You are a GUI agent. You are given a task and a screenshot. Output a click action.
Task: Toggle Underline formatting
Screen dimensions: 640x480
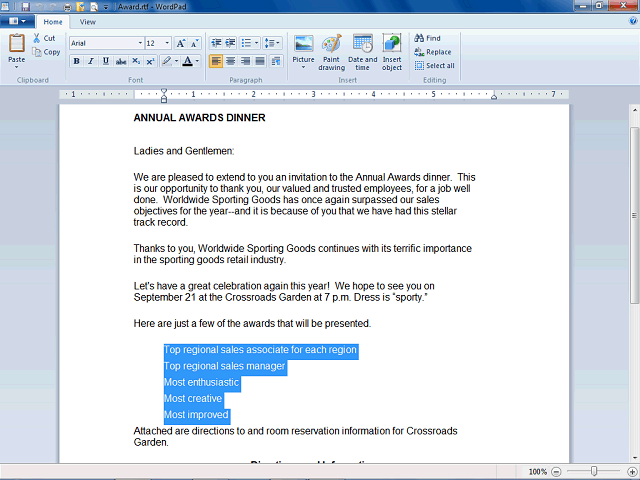click(x=106, y=61)
